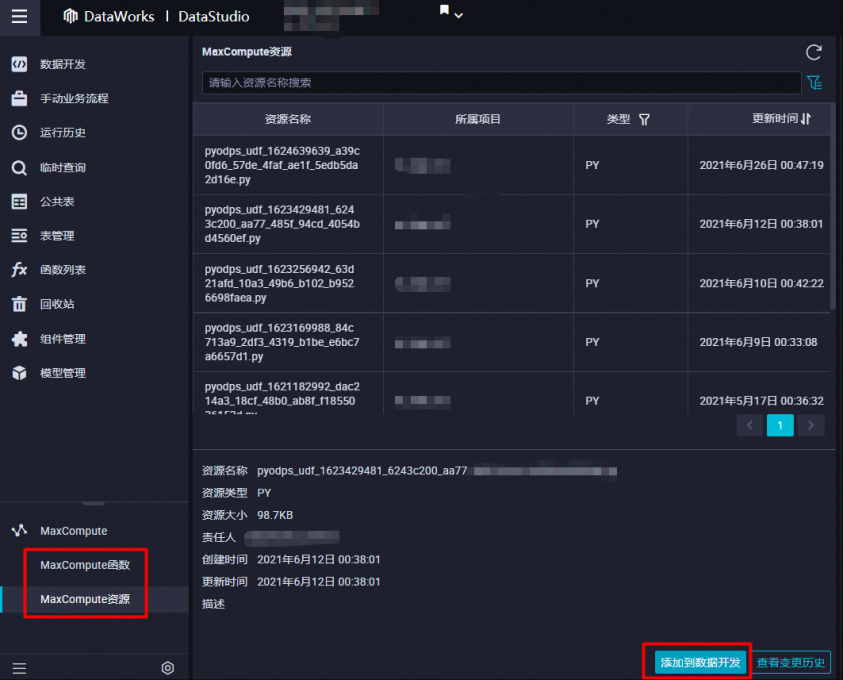Select MaxCompute资源 in sidebar

85,599
